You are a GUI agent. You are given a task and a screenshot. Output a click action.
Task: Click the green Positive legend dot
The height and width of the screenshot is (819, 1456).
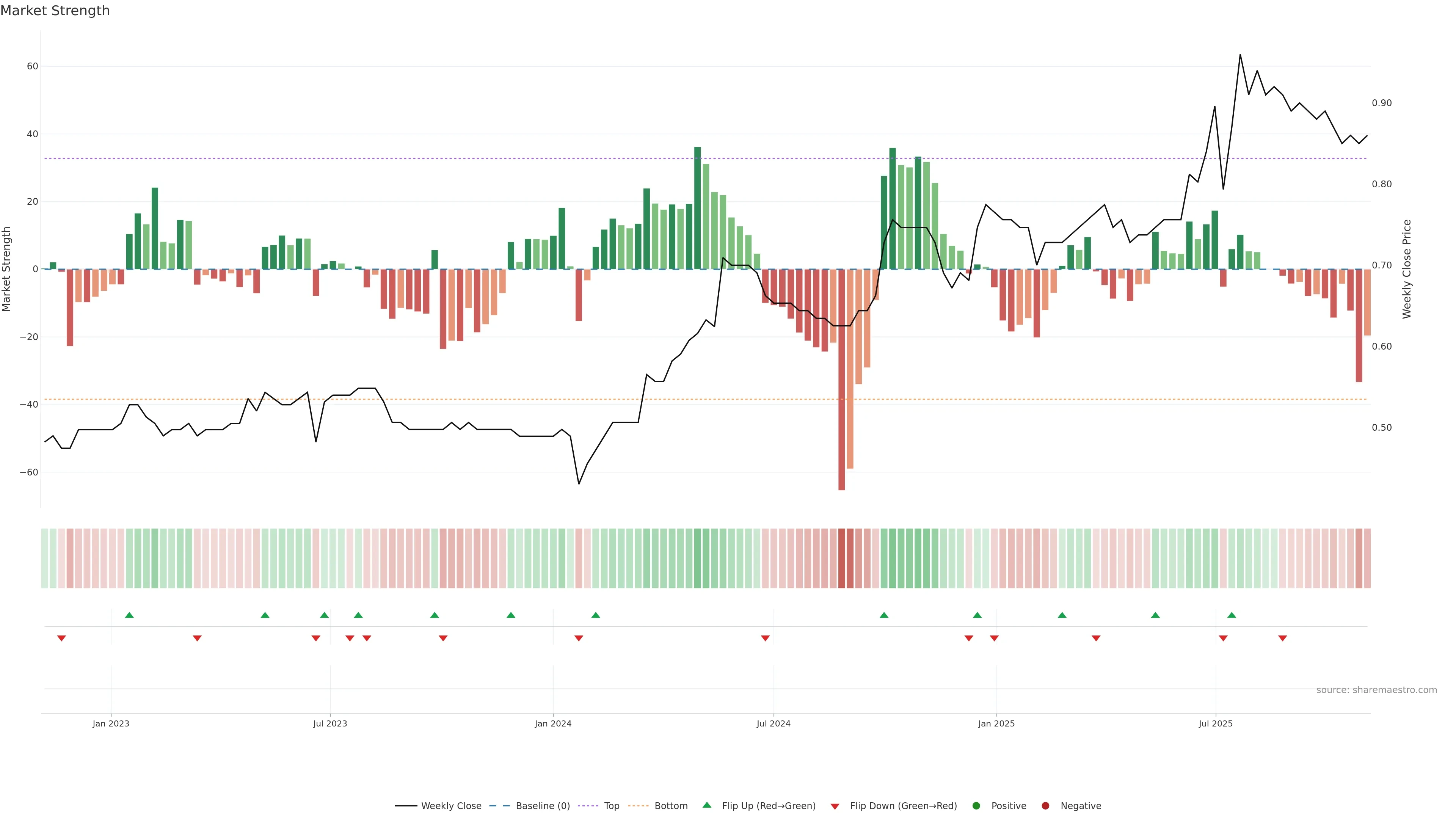point(976,805)
